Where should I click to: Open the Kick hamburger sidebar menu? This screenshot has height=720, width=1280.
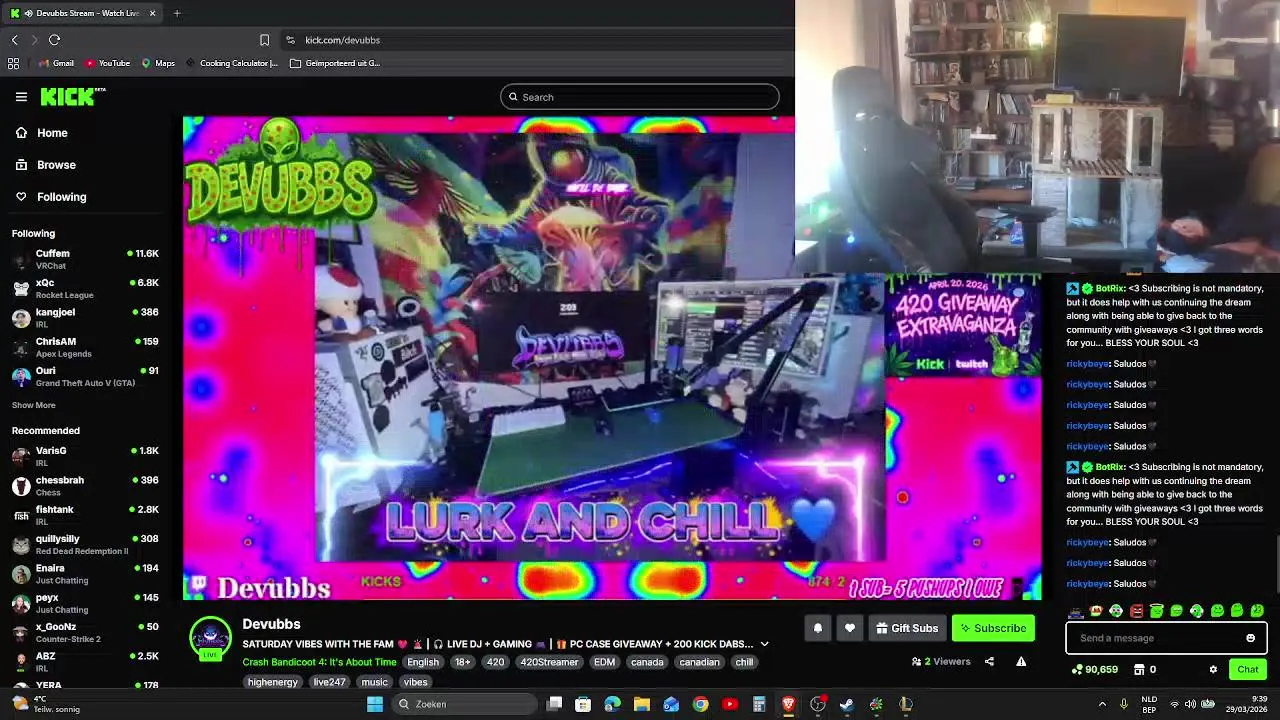[x=21, y=97]
